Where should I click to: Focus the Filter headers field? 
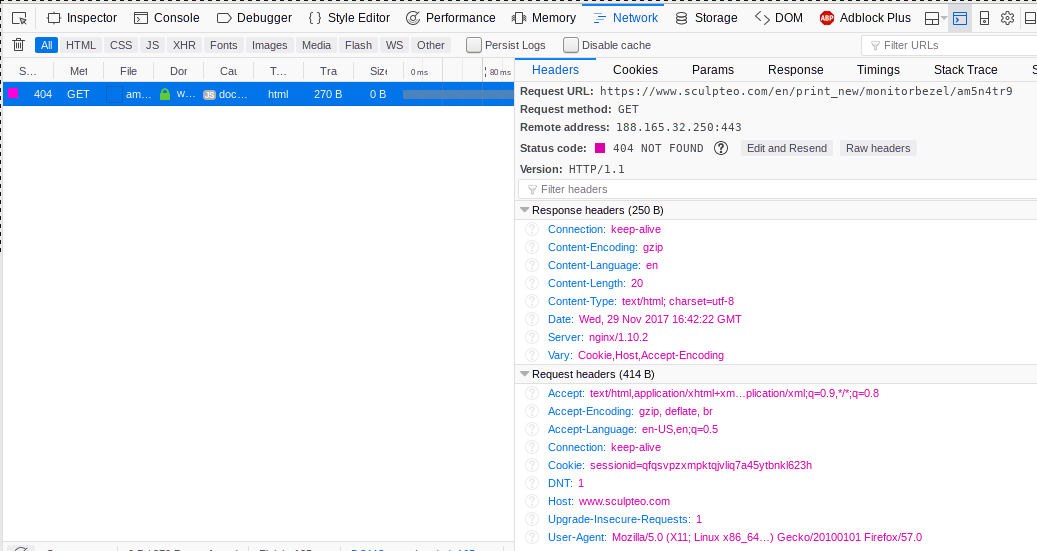[778, 189]
